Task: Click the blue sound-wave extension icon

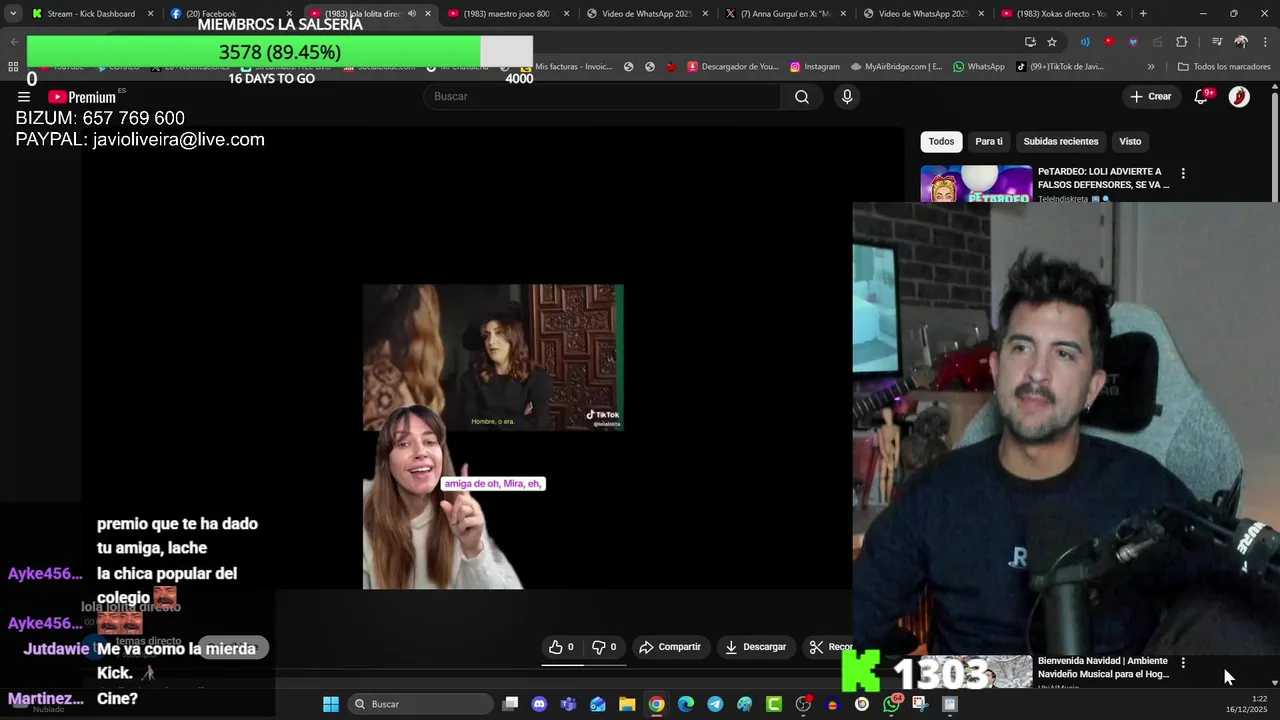Action: pyautogui.click(x=1085, y=42)
